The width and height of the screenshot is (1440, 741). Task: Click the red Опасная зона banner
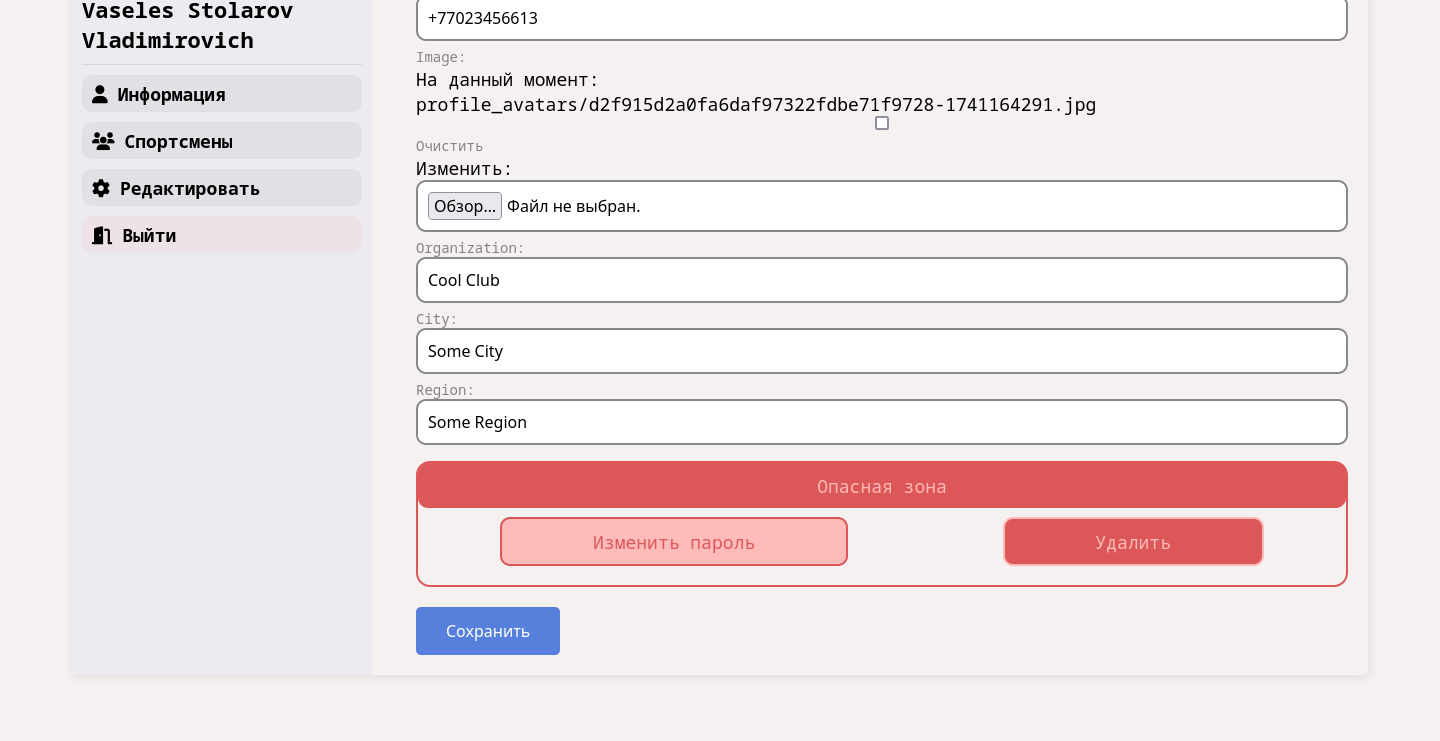[882, 486]
